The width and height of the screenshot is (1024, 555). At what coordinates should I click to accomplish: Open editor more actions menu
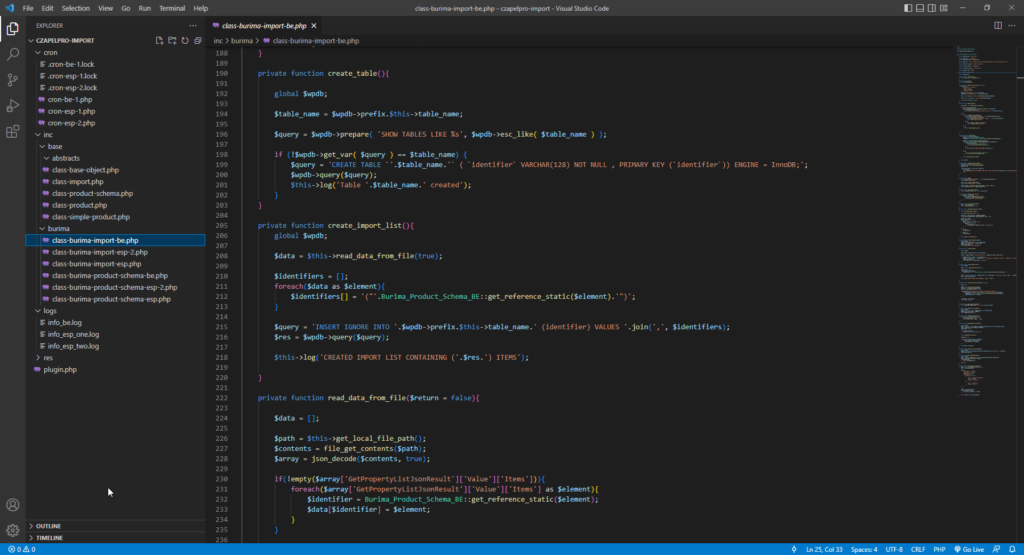[x=1012, y=25]
